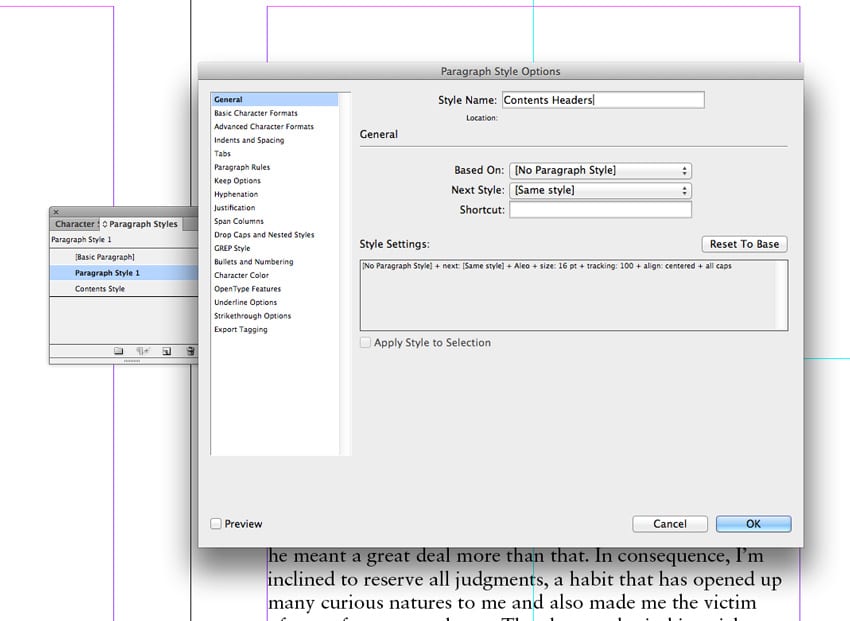
Task: Select Span Columns in the list
Action: pos(239,222)
